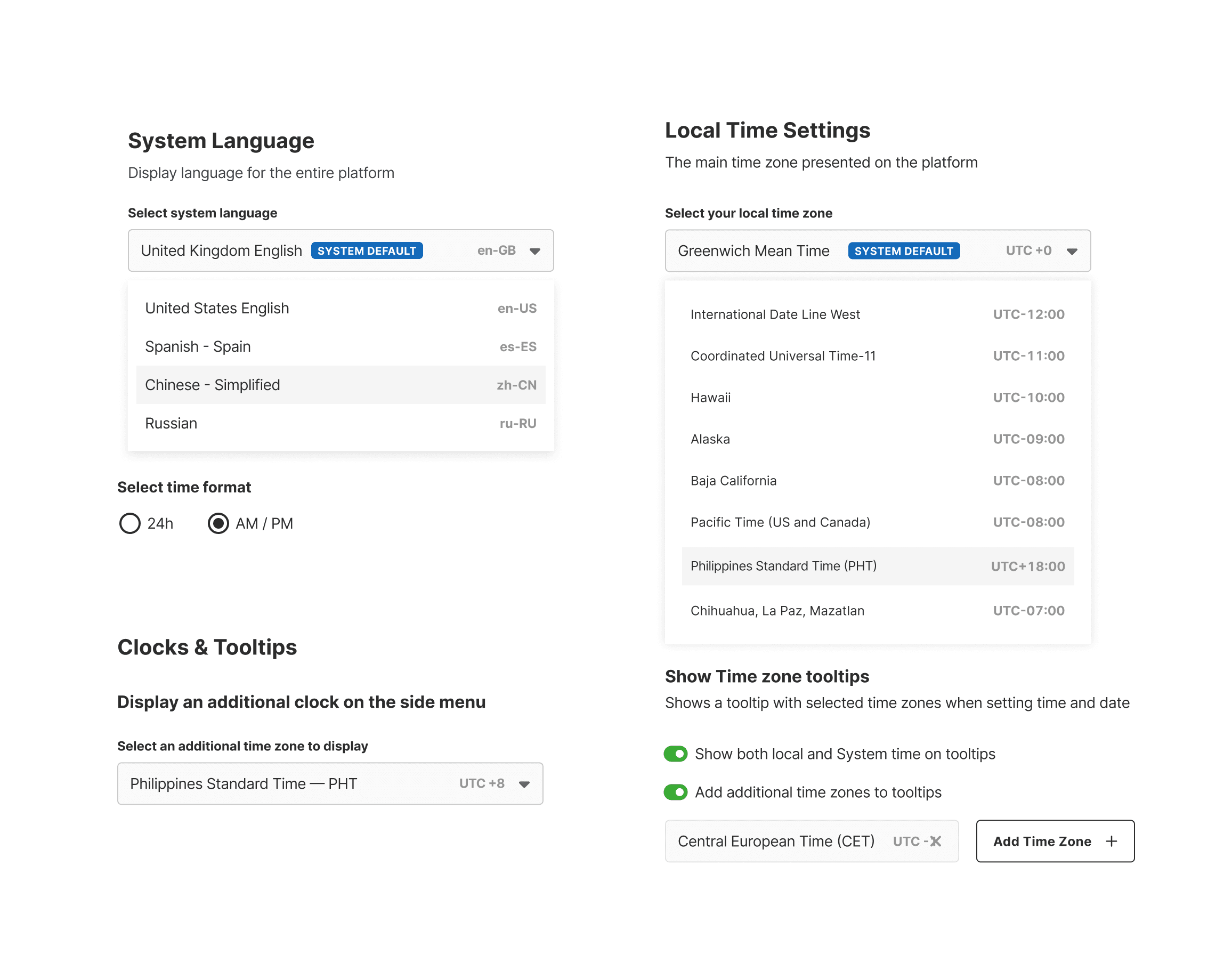1232x963 pixels.
Task: Open the system language dropdown chevron
Action: 535,250
